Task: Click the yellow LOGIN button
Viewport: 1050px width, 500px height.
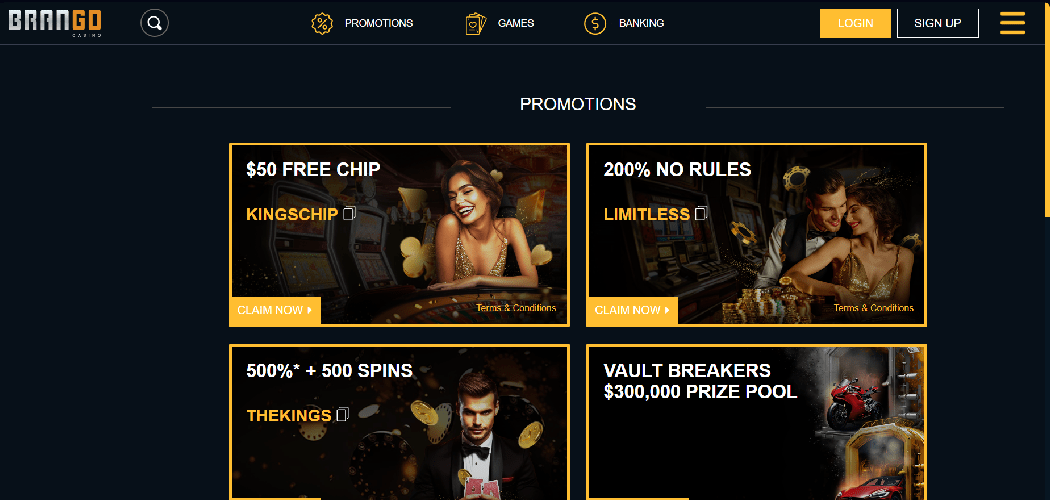Action: click(x=855, y=23)
